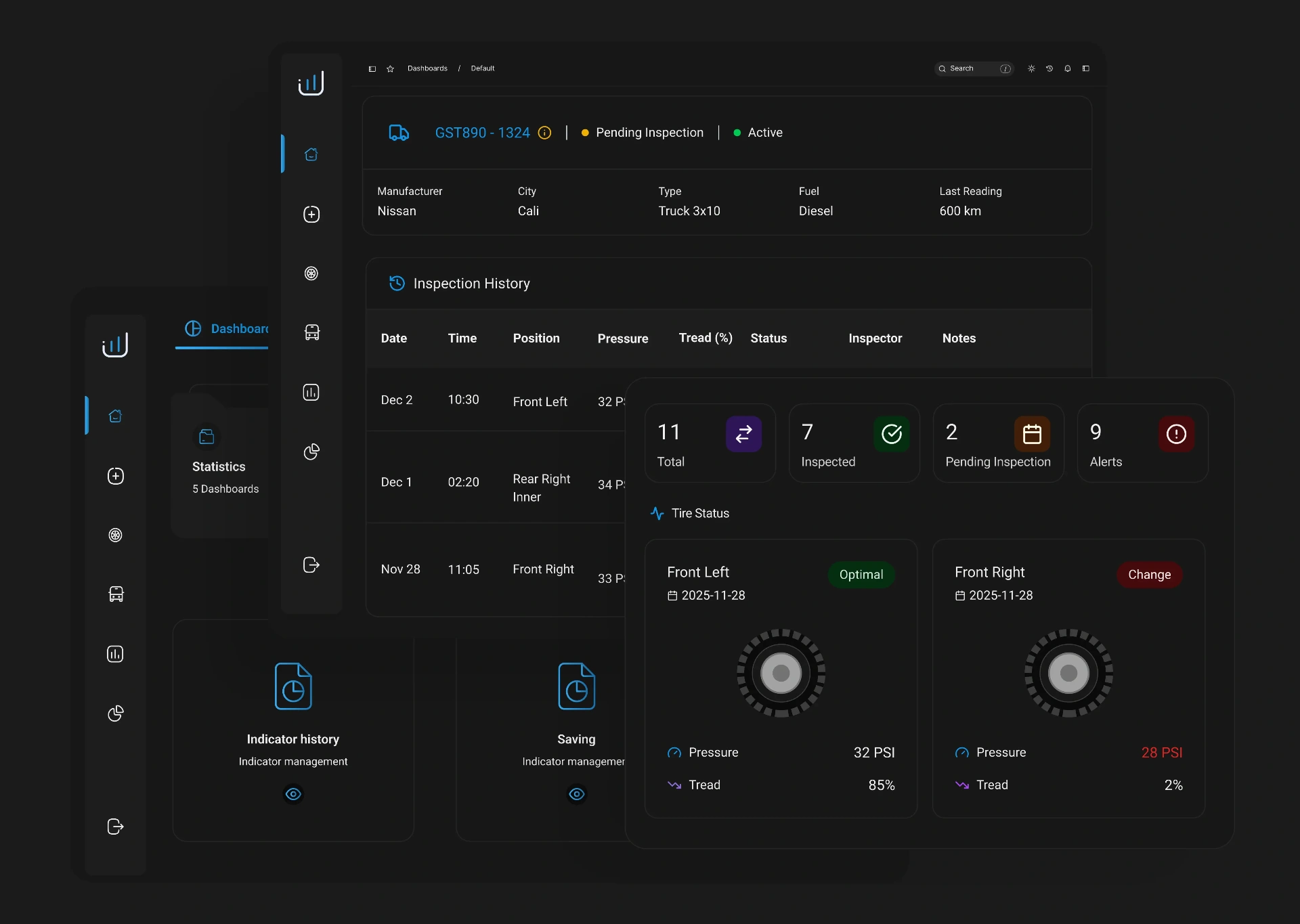Click the Default breadcrumb item

point(483,68)
